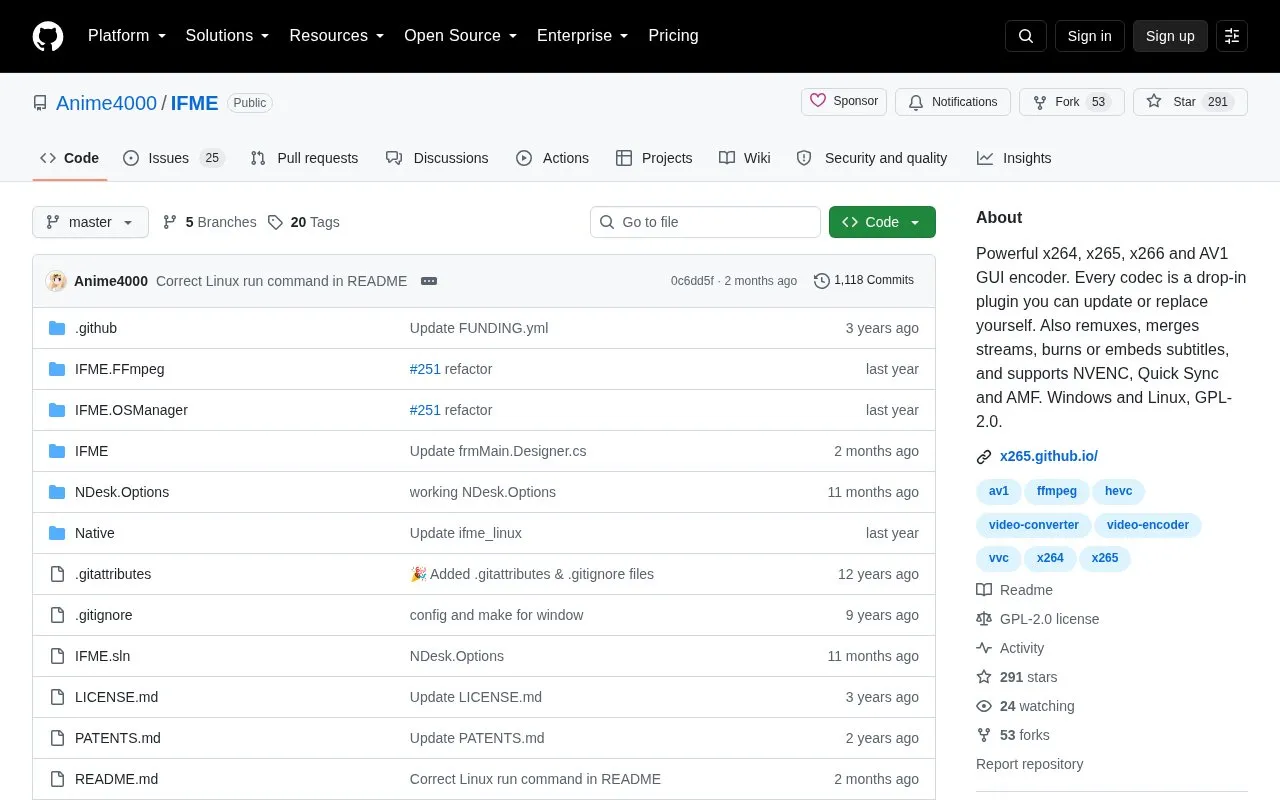Fork the repository via Fork button
This screenshot has width=1280, height=800.
(x=1072, y=102)
